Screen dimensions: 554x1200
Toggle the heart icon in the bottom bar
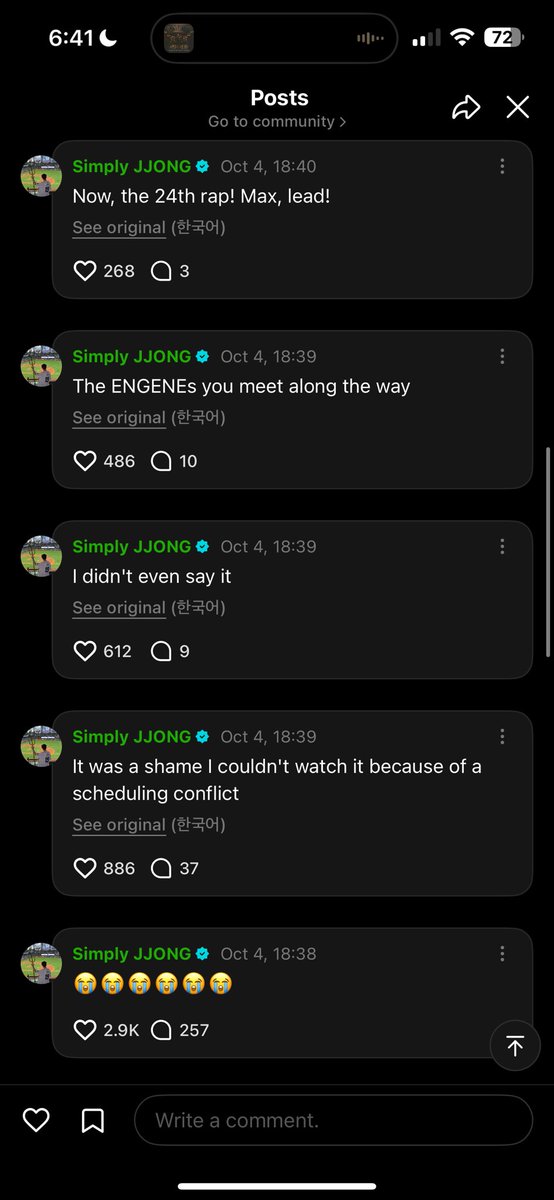36,1120
